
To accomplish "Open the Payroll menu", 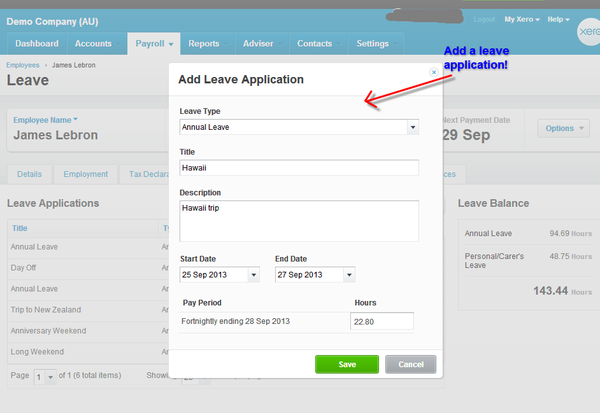I will coord(154,44).
